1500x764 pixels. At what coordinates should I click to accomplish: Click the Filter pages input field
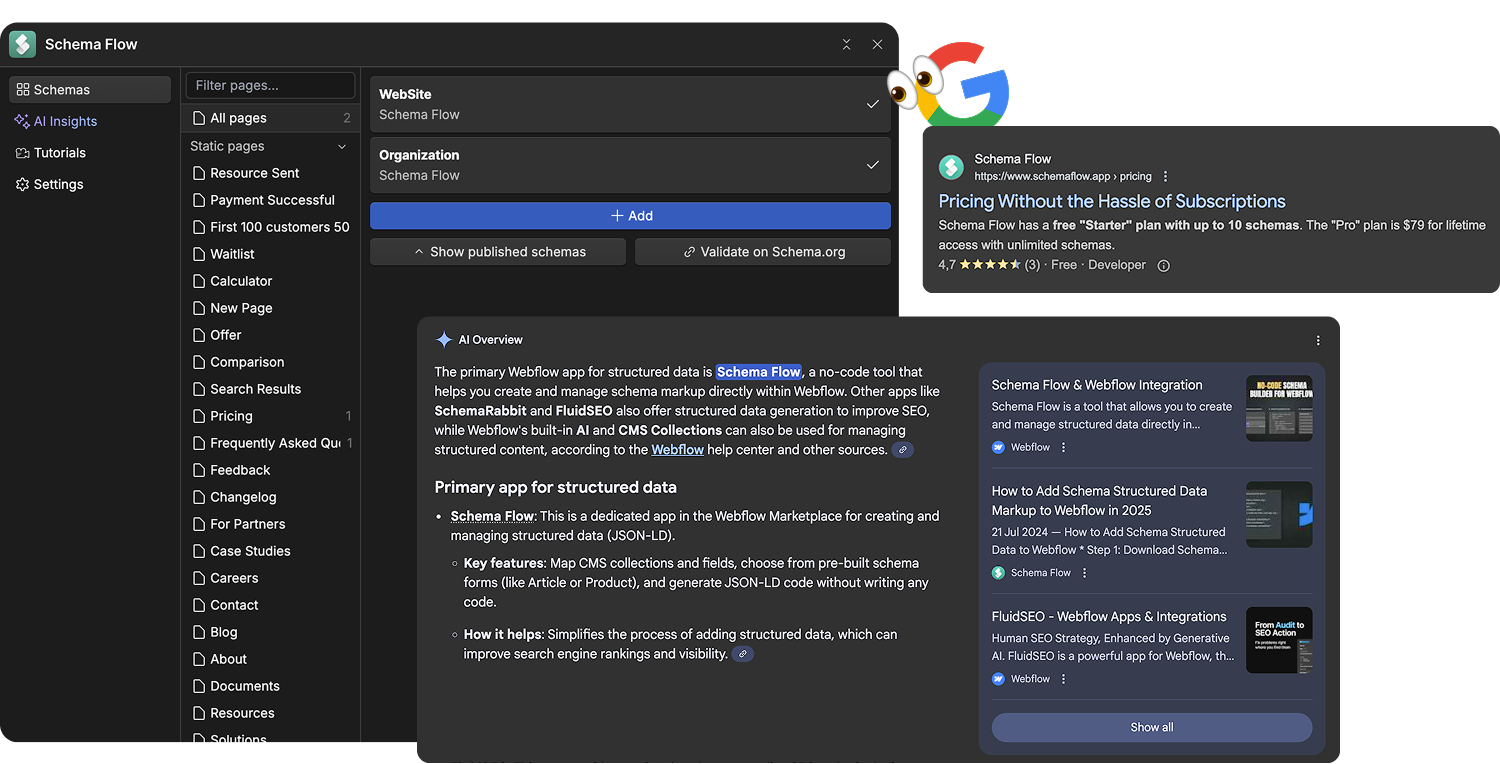[x=269, y=85]
